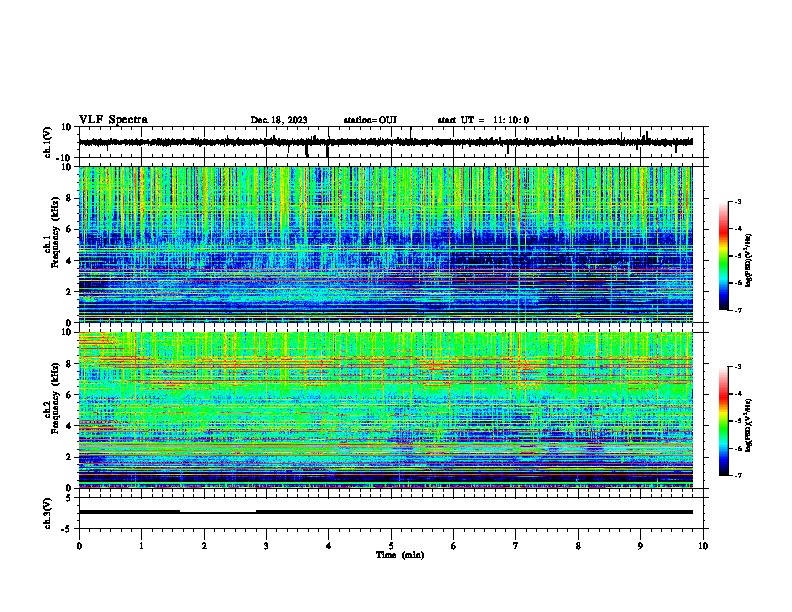792x612 pixels.
Task: Click the ch.2 colorbar label "-3"
Action: coord(737,367)
